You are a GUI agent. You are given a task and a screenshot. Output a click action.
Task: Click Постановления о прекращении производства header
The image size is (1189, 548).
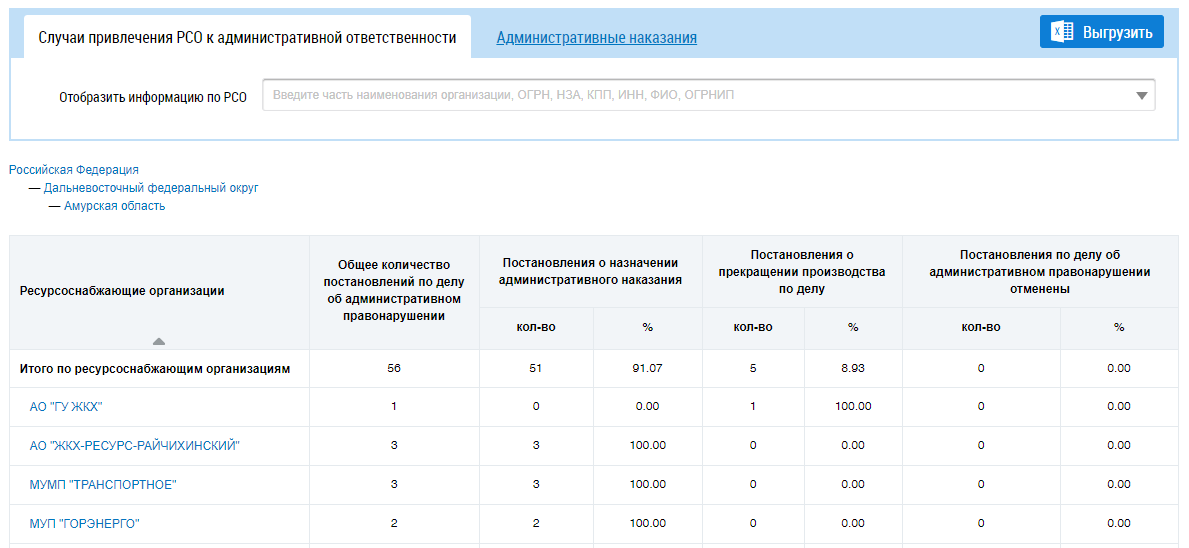802,271
